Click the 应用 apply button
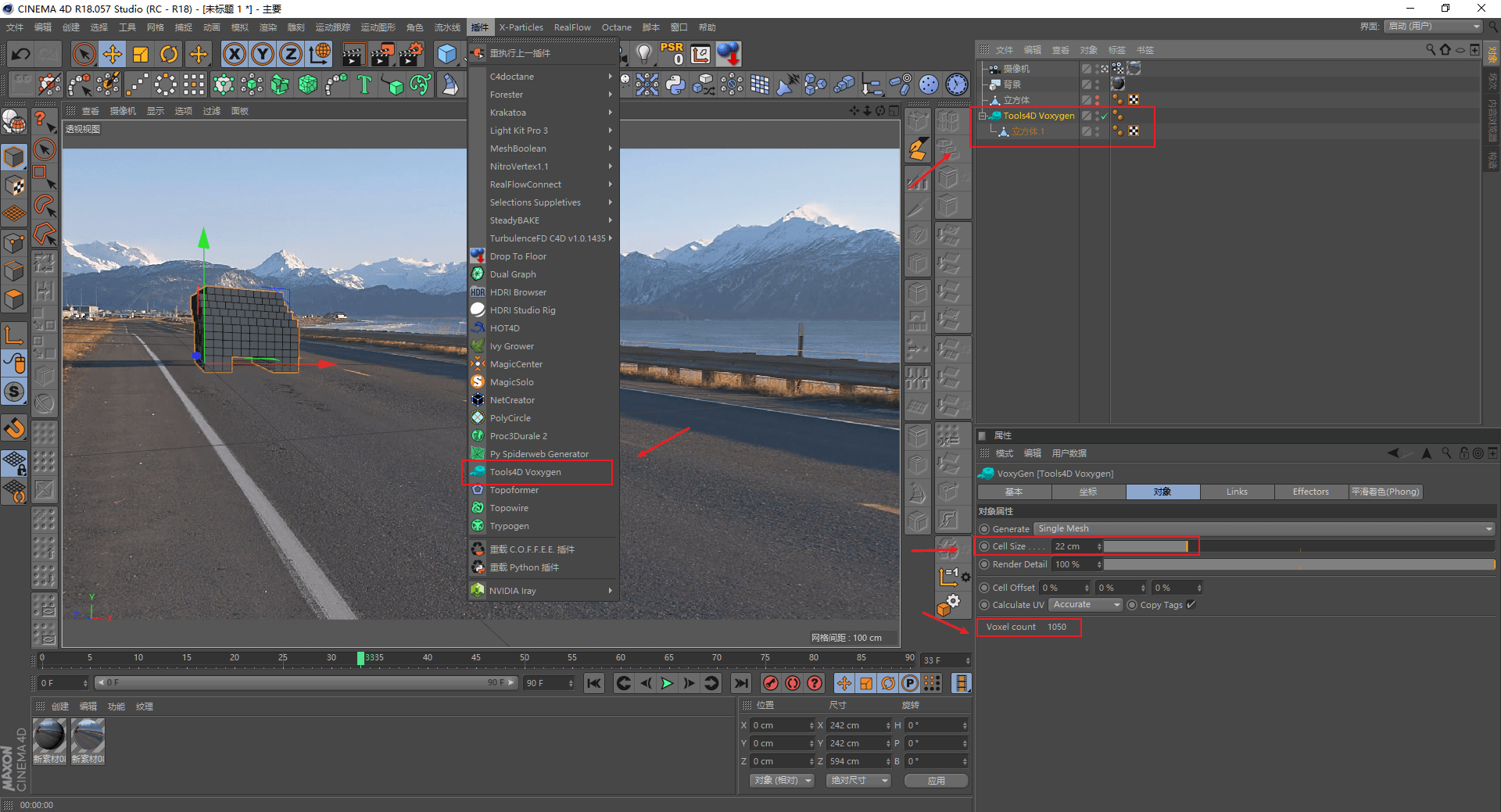 pos(936,781)
